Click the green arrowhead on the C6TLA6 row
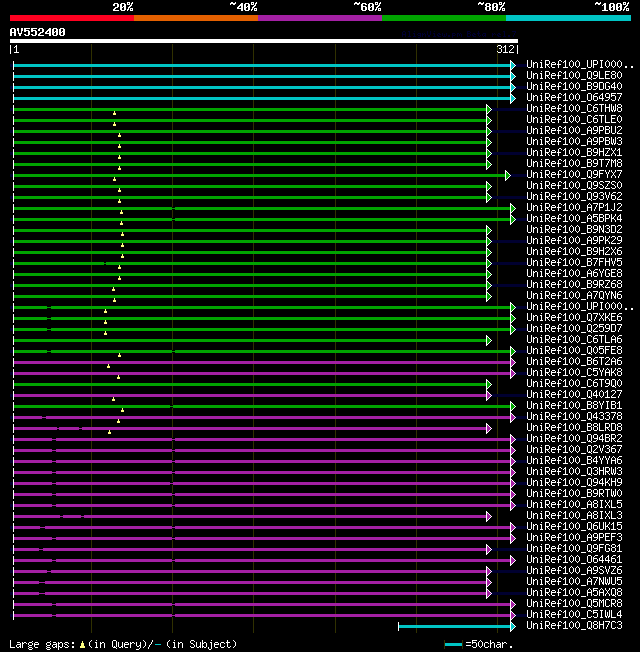Viewport: 640px width, 652px height. pyautogui.click(x=489, y=341)
